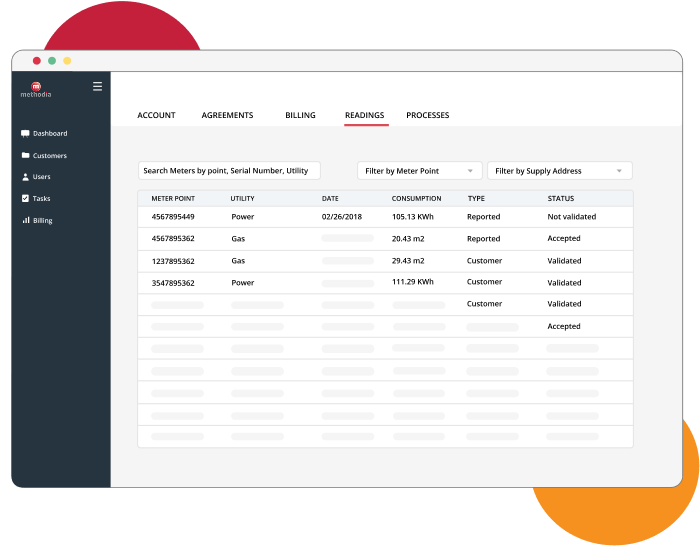Viewport: 700px width, 558px height.
Task: Click the Users person icon
Action: click(x=25, y=177)
